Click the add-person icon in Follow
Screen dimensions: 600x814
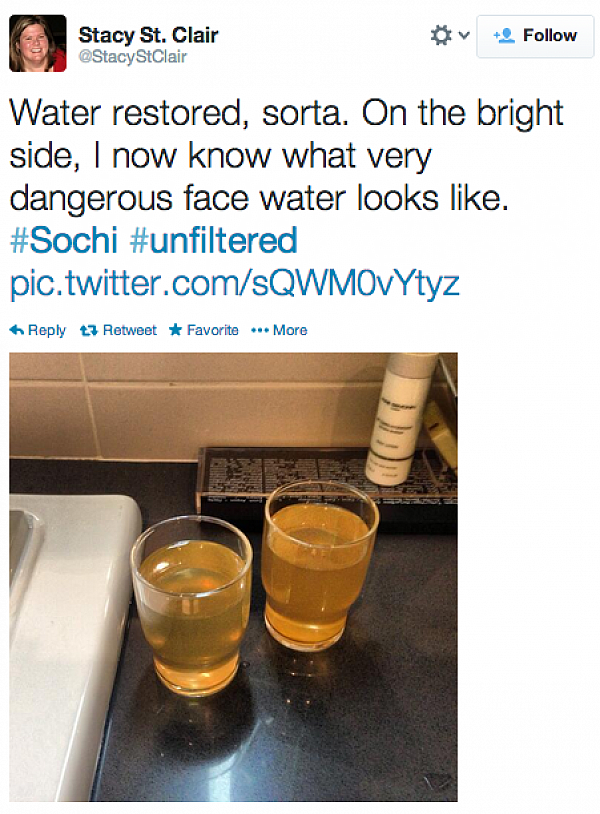(x=504, y=35)
